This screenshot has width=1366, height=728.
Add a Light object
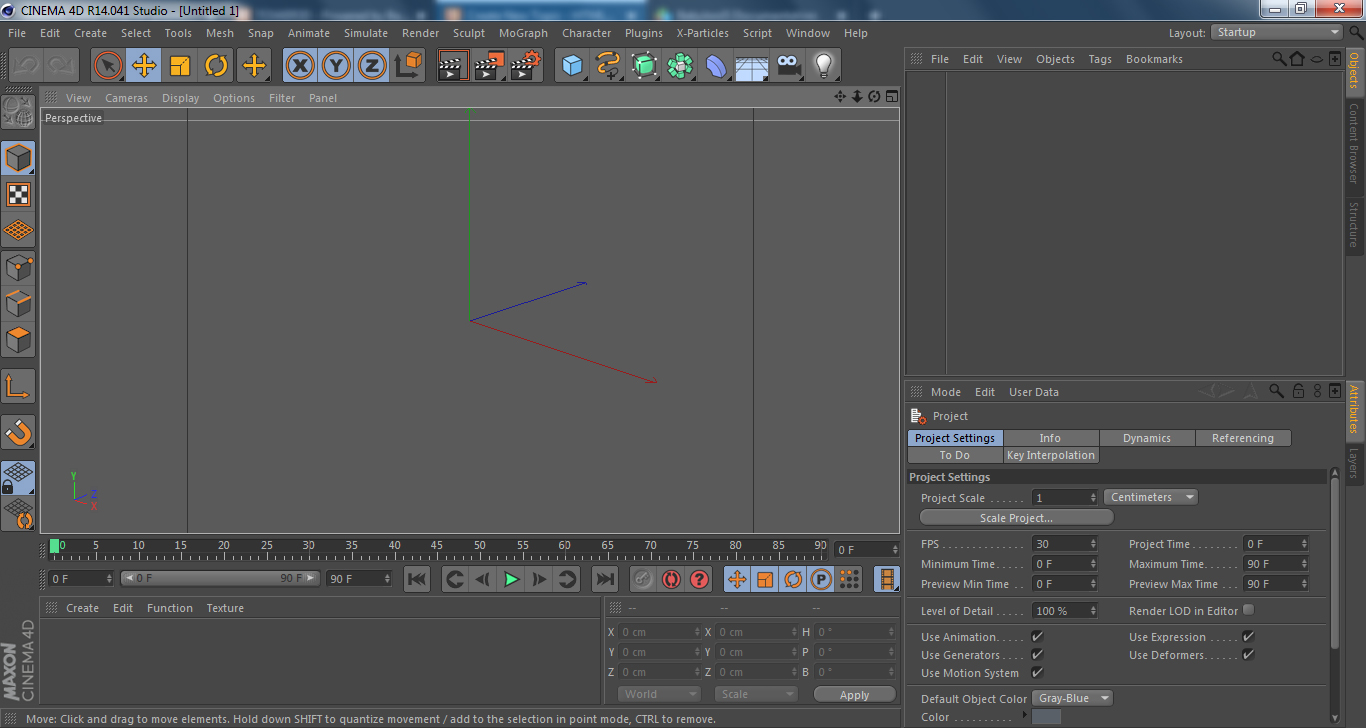coord(823,66)
